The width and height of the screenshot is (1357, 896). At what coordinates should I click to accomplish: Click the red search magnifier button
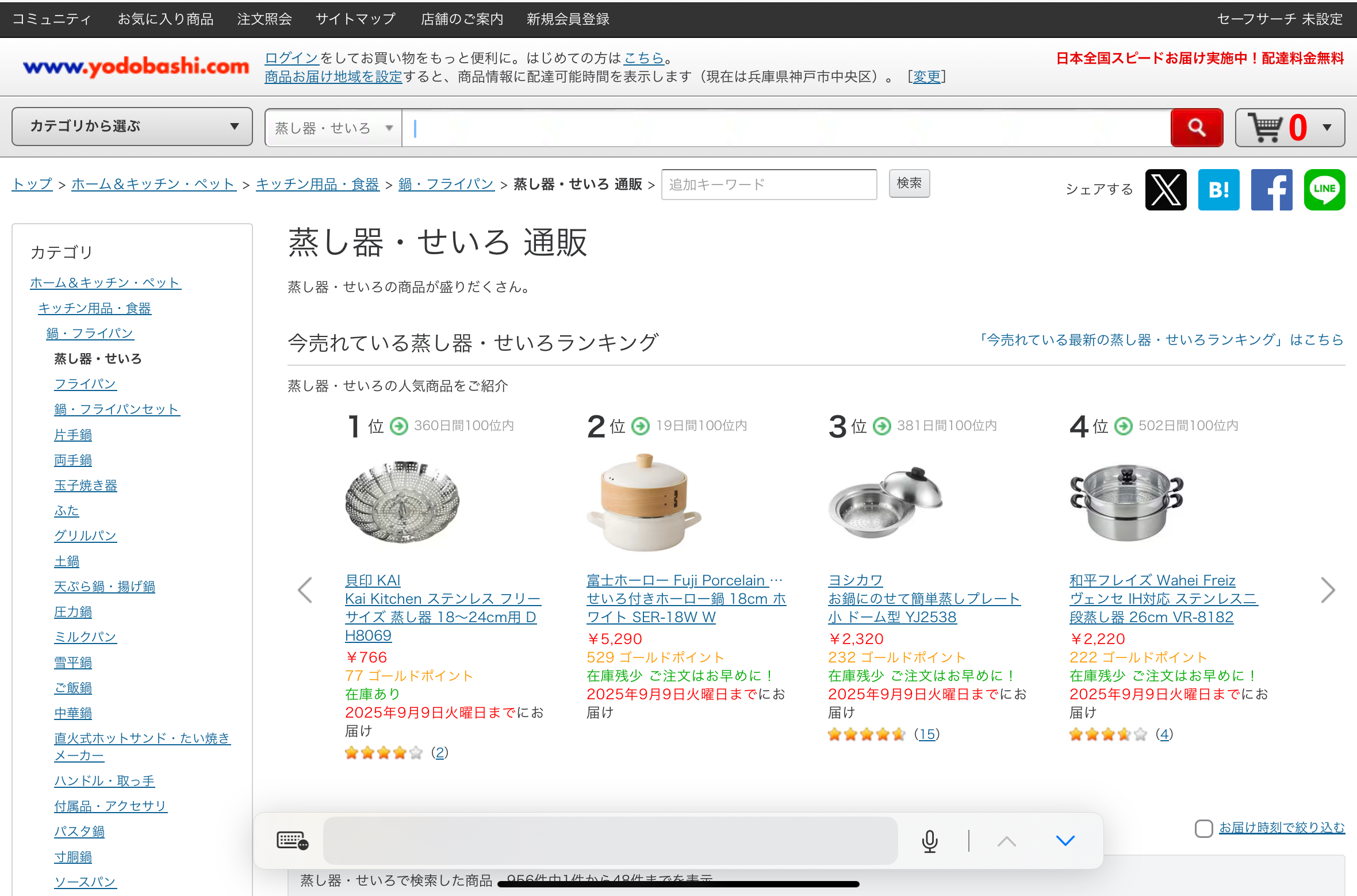coord(1196,127)
